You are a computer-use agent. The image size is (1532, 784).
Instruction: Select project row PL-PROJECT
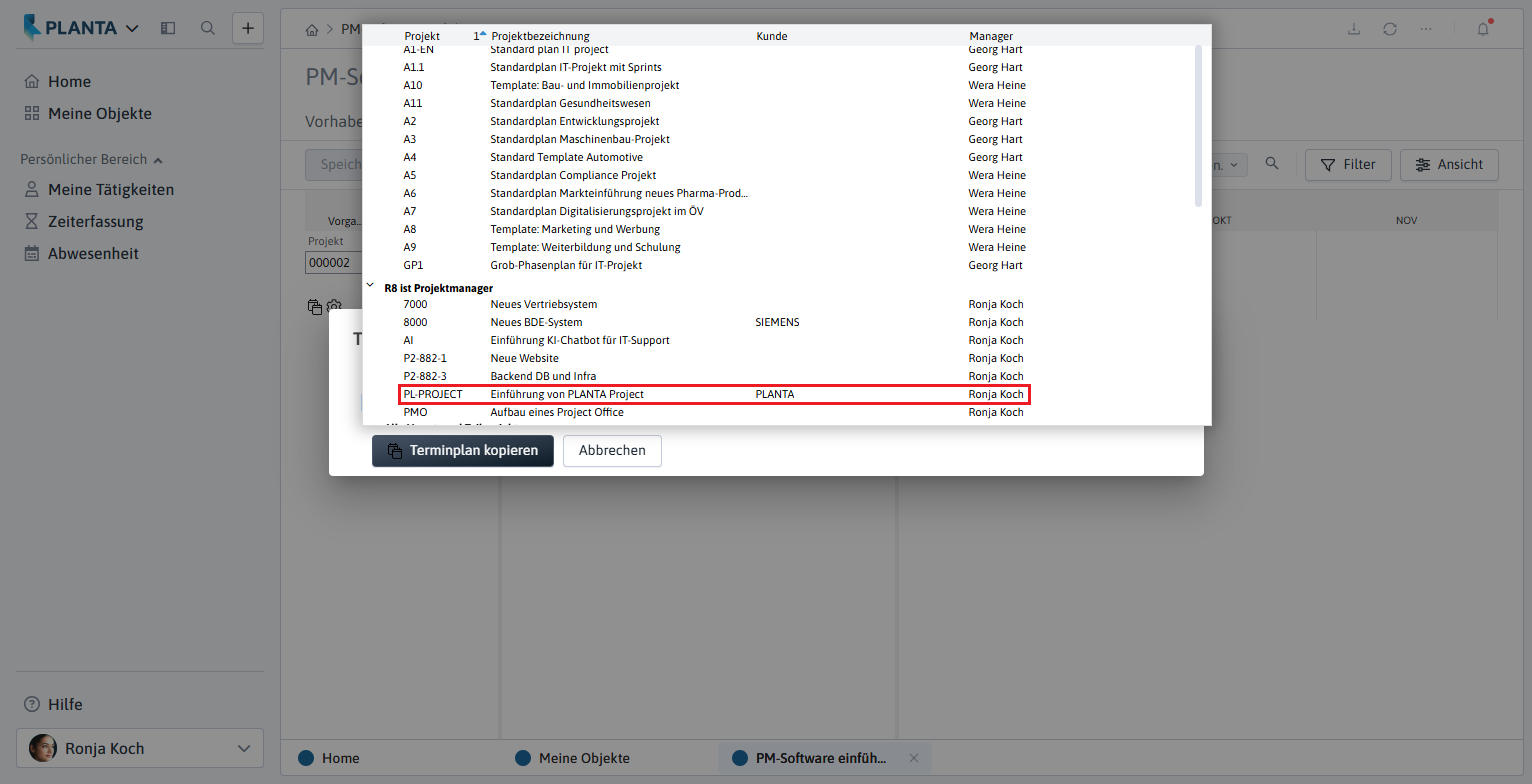point(714,394)
